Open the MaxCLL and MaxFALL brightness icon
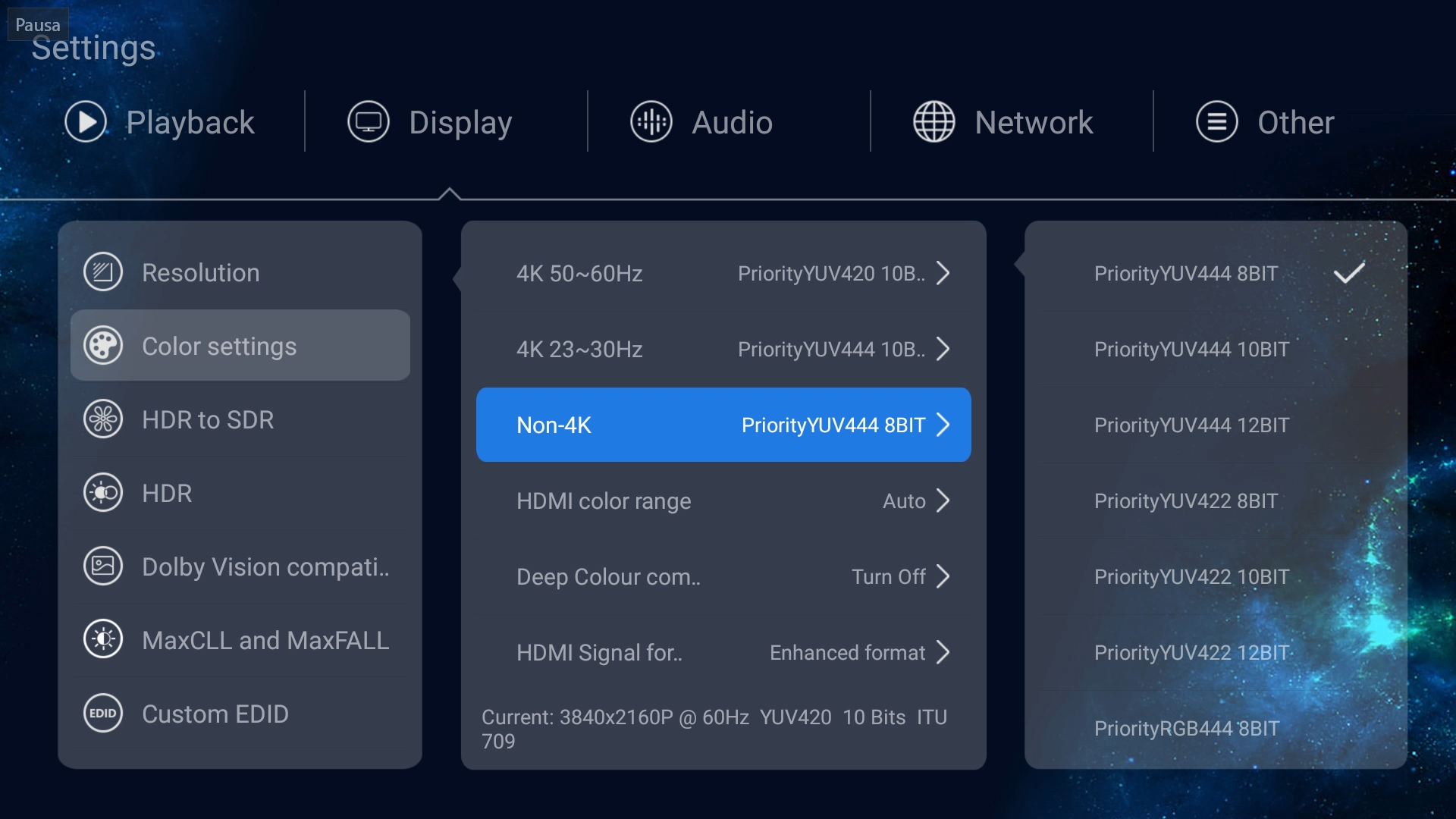The width and height of the screenshot is (1456, 819). pyautogui.click(x=103, y=640)
